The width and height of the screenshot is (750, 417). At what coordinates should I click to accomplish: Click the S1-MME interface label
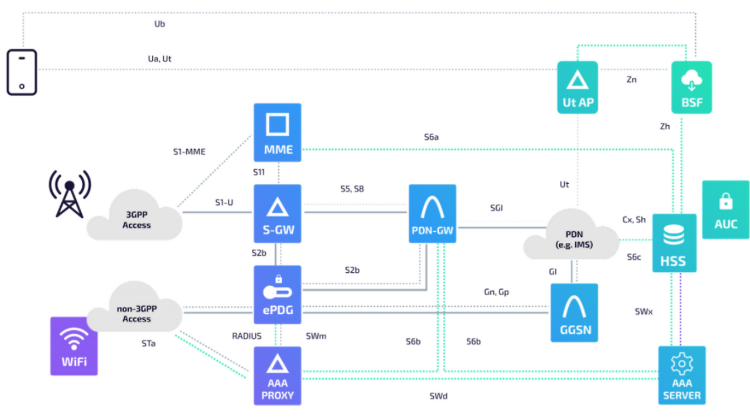tap(189, 152)
